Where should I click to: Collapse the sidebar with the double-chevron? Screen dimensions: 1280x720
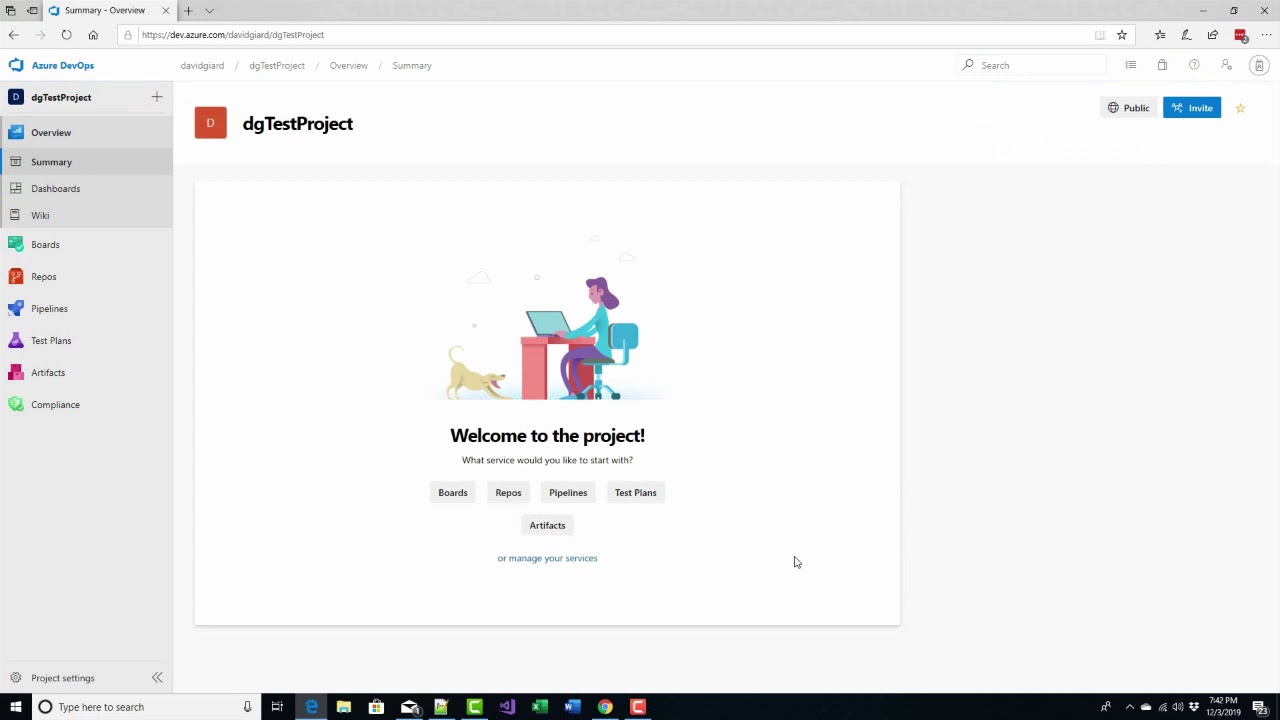[x=157, y=678]
